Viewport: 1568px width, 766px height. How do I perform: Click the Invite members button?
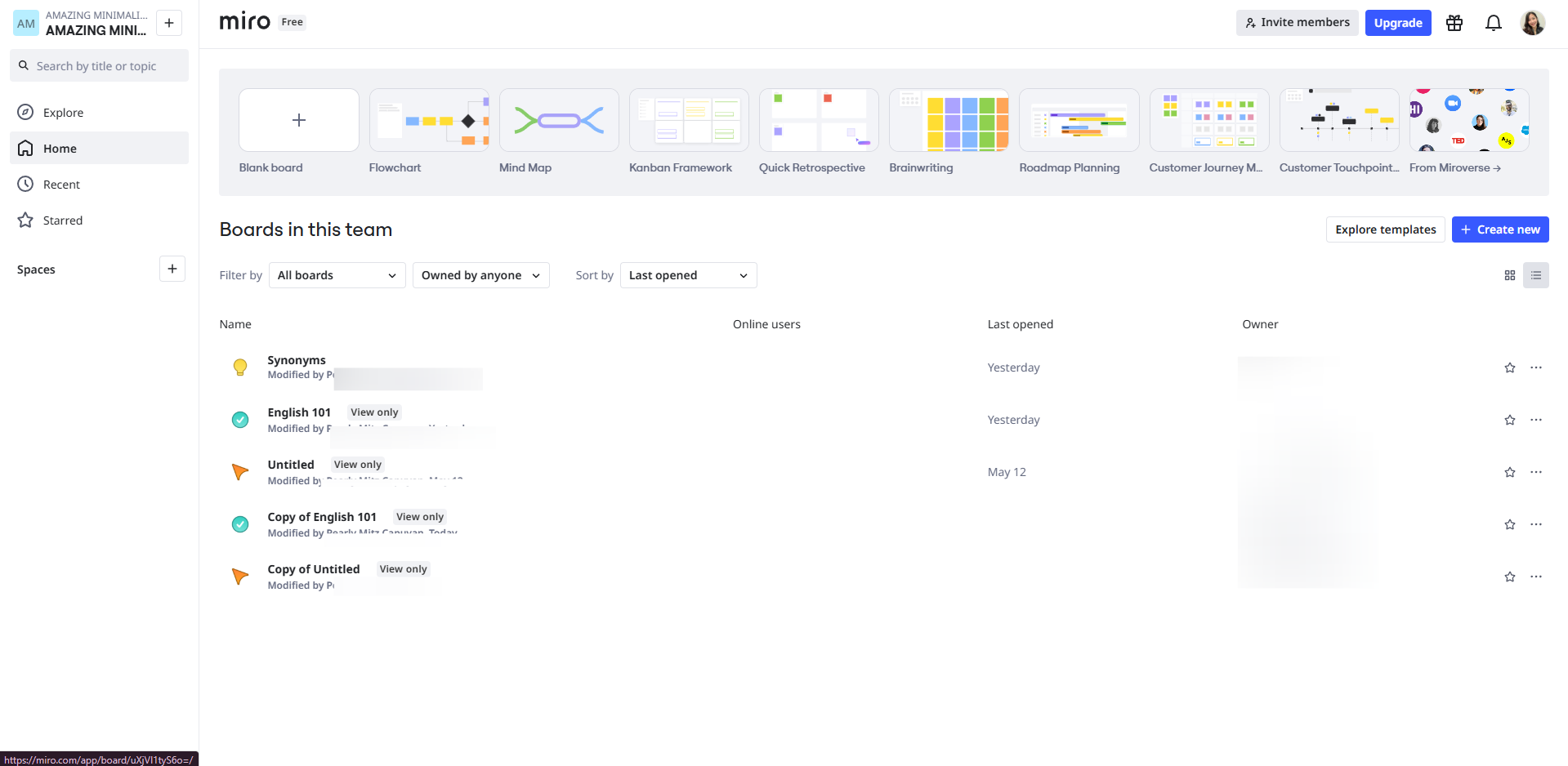pos(1297,23)
